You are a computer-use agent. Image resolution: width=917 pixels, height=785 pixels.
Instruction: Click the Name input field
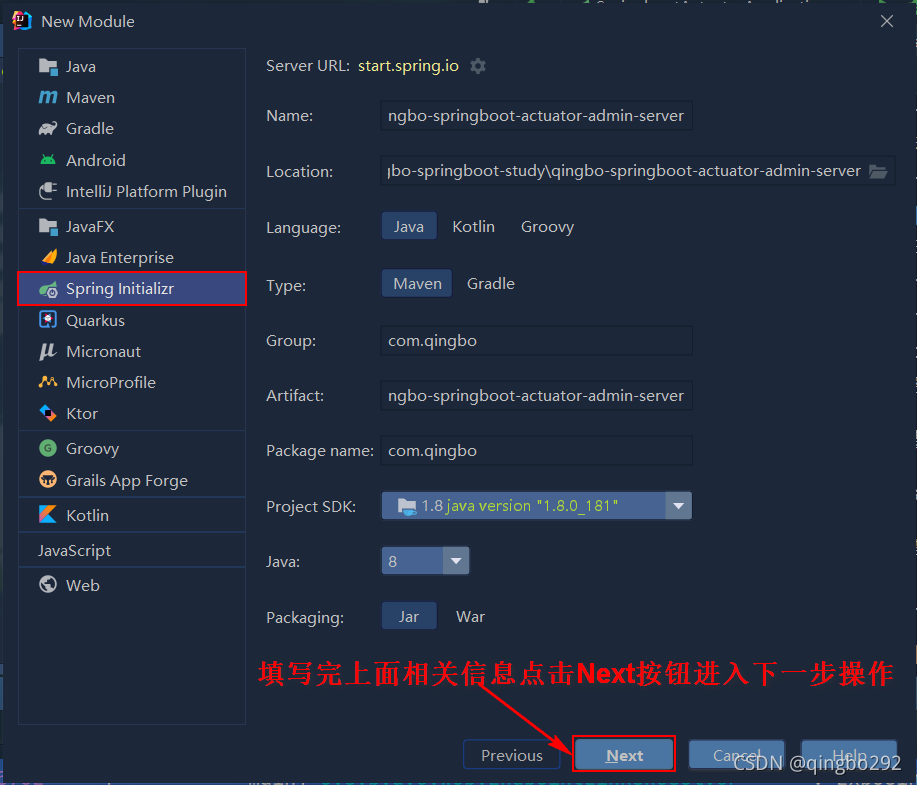(536, 116)
